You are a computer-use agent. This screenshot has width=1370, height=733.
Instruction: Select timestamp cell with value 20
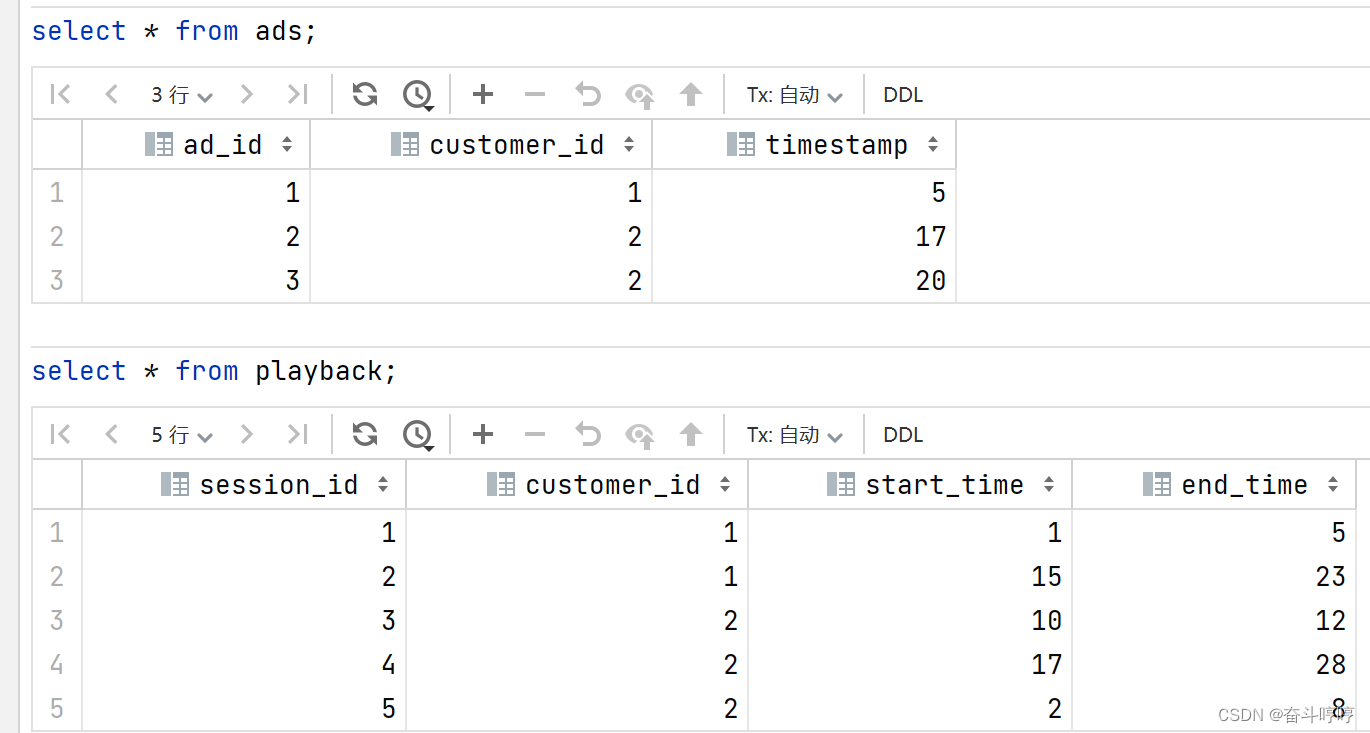click(x=804, y=280)
